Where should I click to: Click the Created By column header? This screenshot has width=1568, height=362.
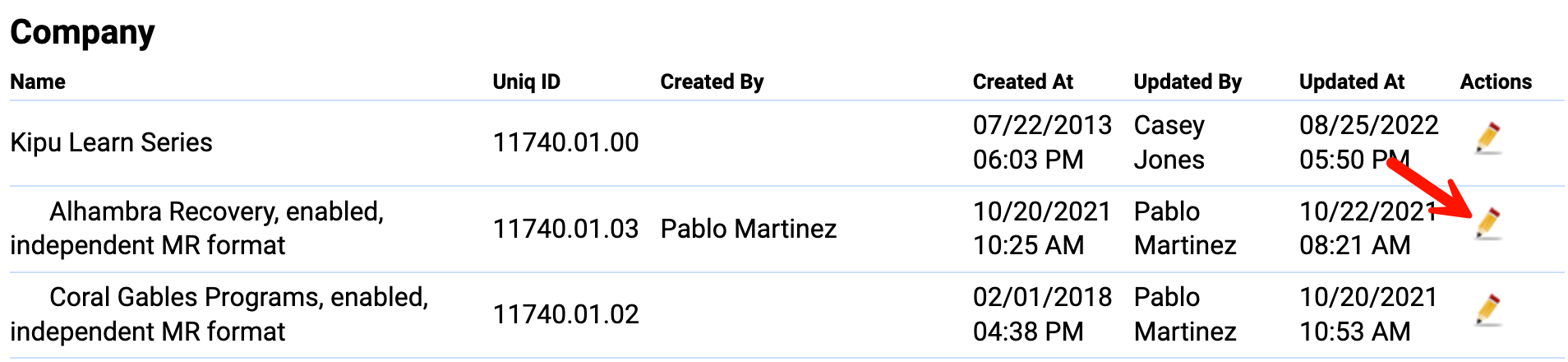pos(712,81)
